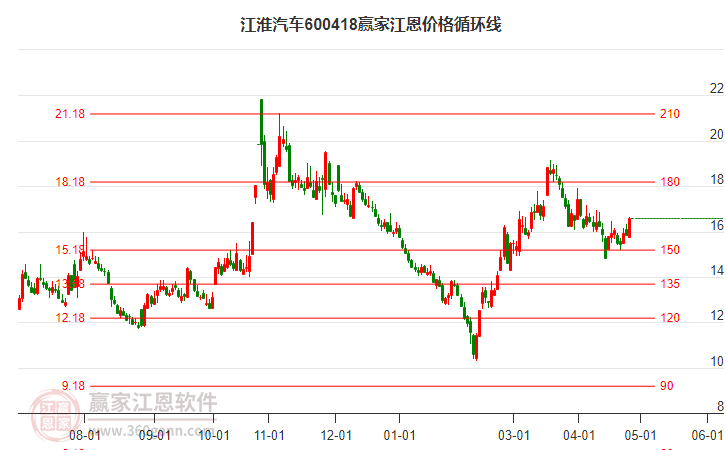This screenshot has width=726, height=450.
Task: Click the 16 value on right price axis
Action: (x=717, y=225)
